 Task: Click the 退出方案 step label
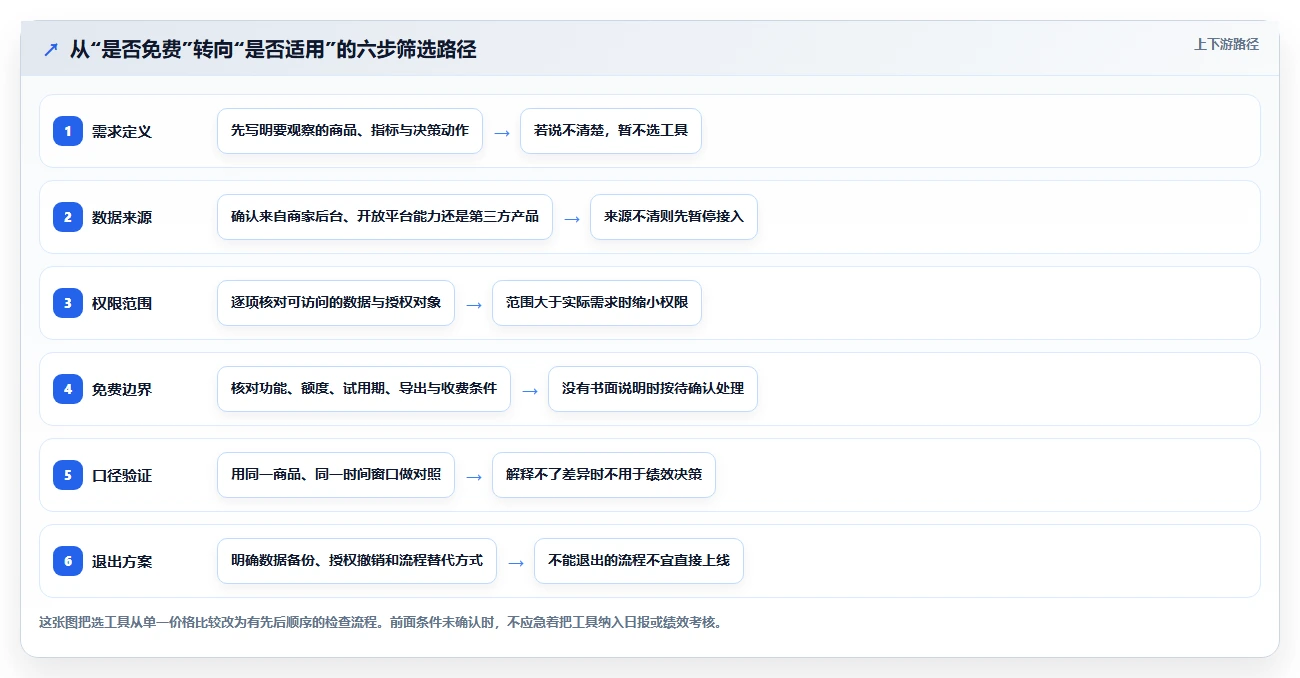[x=122, y=561]
